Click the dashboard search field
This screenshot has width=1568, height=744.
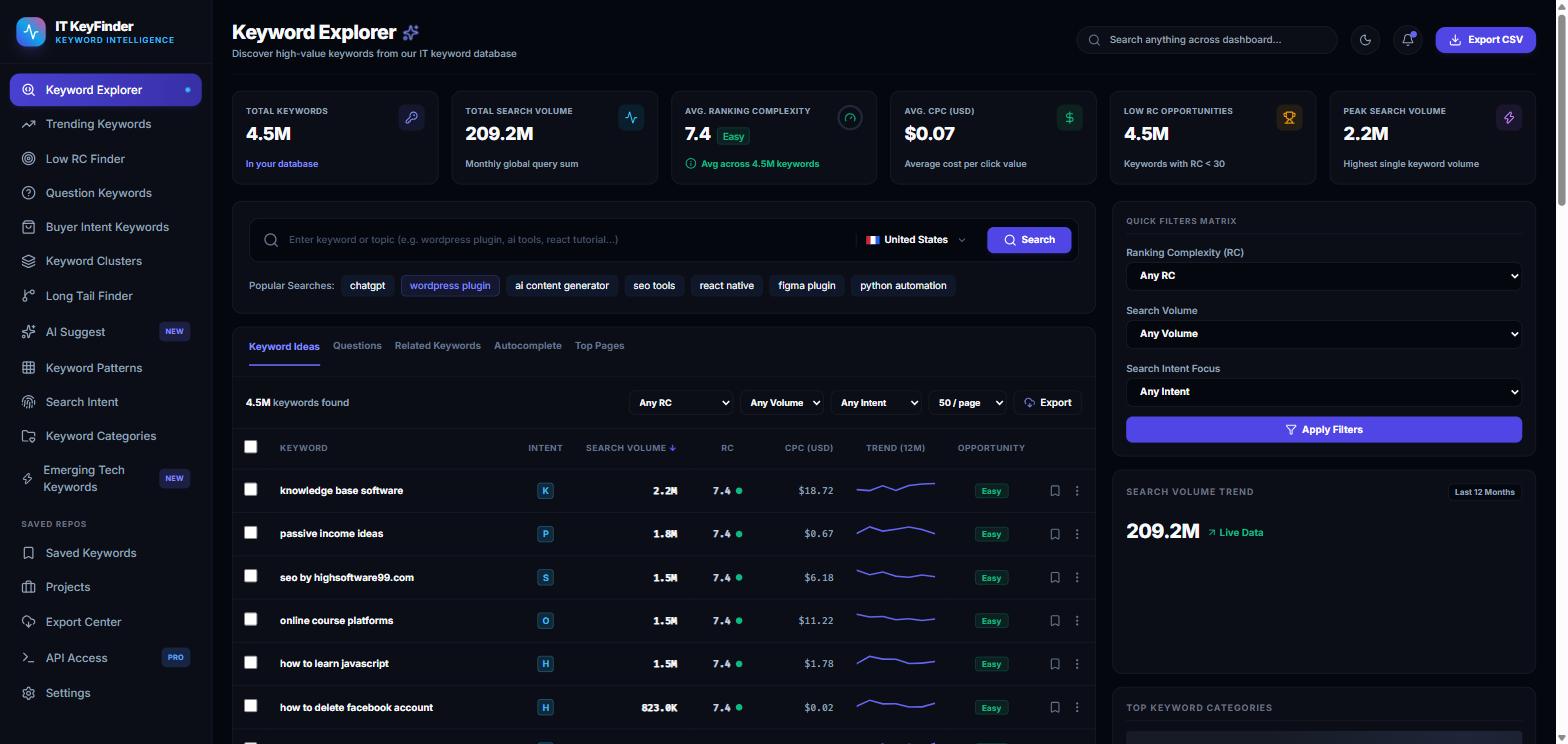(1207, 40)
